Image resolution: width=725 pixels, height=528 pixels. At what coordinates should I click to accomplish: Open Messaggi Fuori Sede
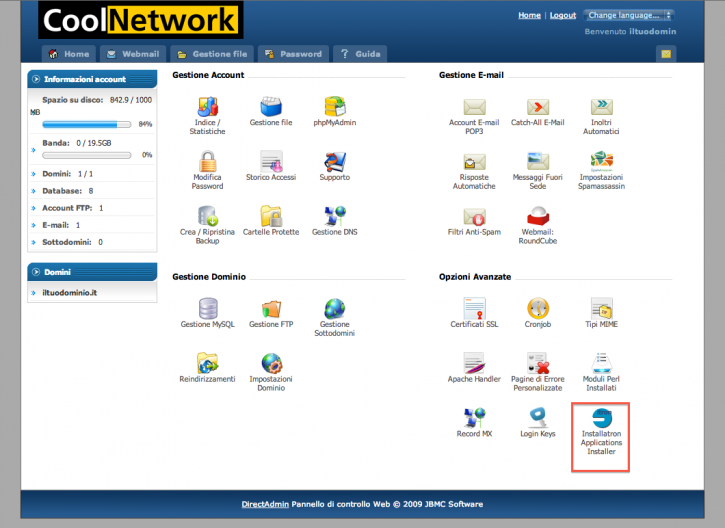(538, 162)
